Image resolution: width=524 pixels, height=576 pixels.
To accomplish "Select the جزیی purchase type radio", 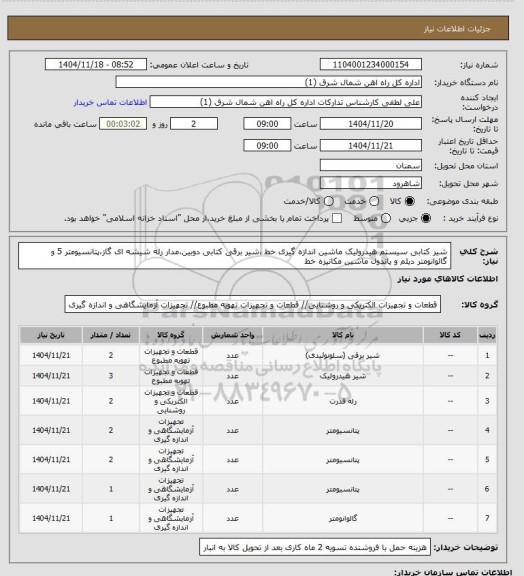I will coord(426,218).
